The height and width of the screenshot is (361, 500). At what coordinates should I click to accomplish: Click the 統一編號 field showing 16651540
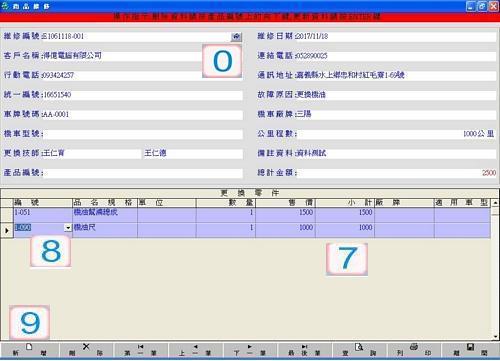[x=143, y=95]
